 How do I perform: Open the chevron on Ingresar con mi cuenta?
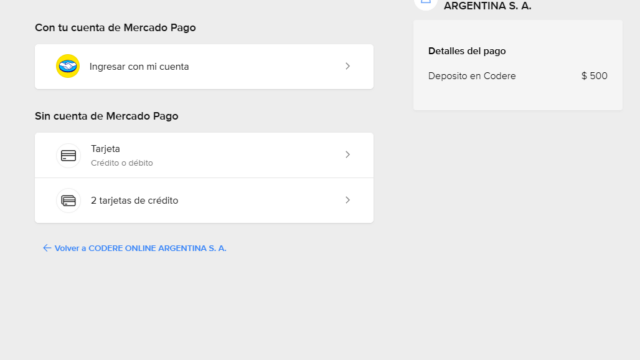click(348, 66)
